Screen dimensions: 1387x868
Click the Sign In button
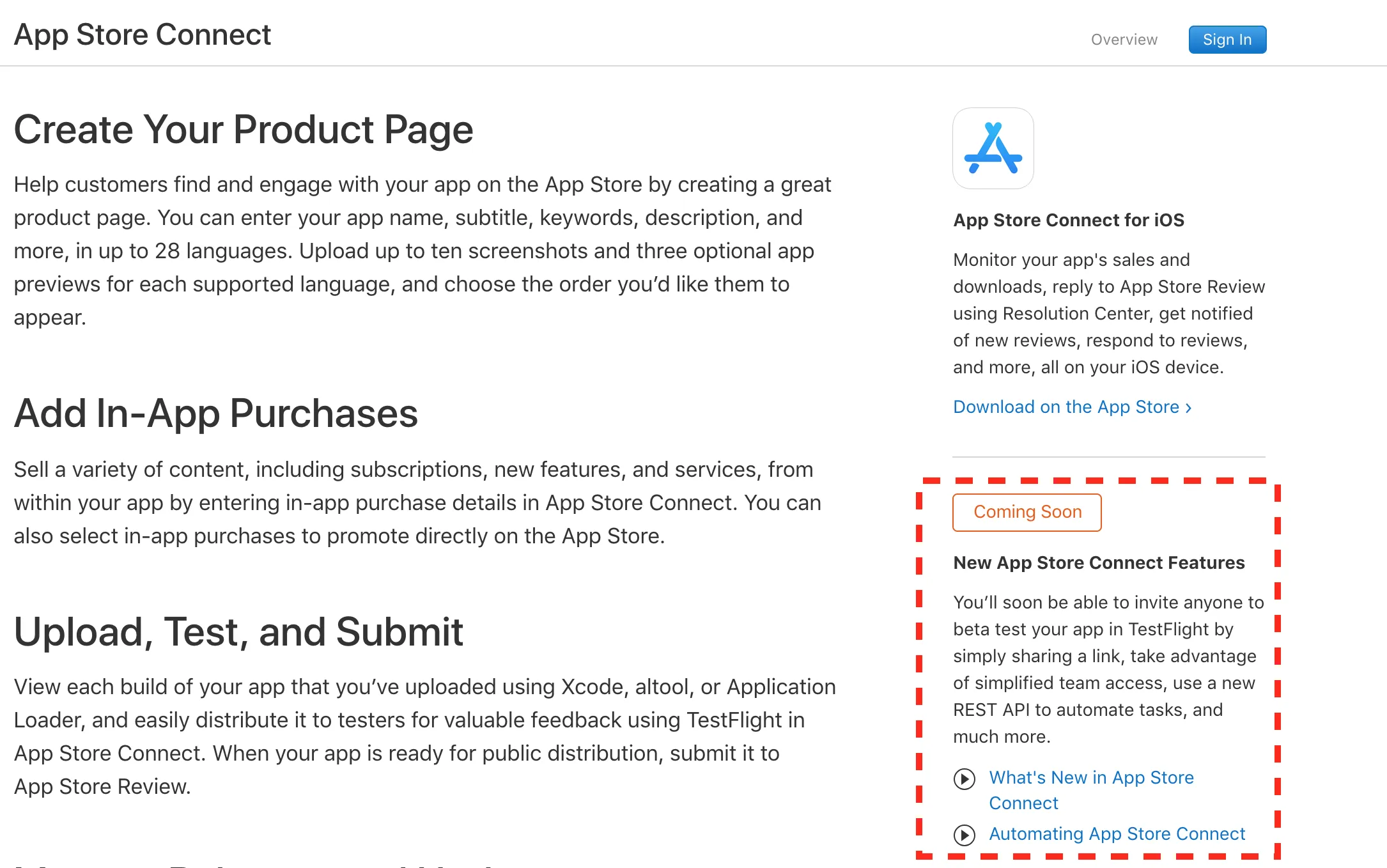tap(1227, 40)
